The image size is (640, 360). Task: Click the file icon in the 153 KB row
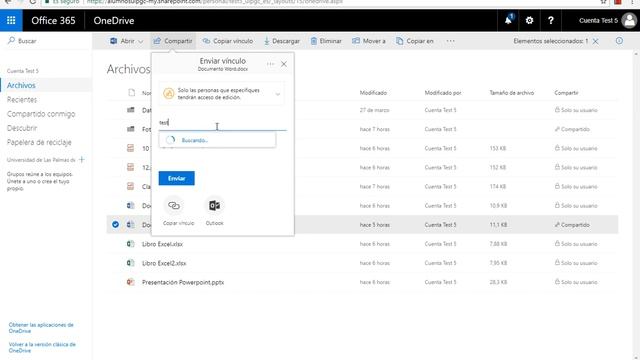tap(131, 148)
